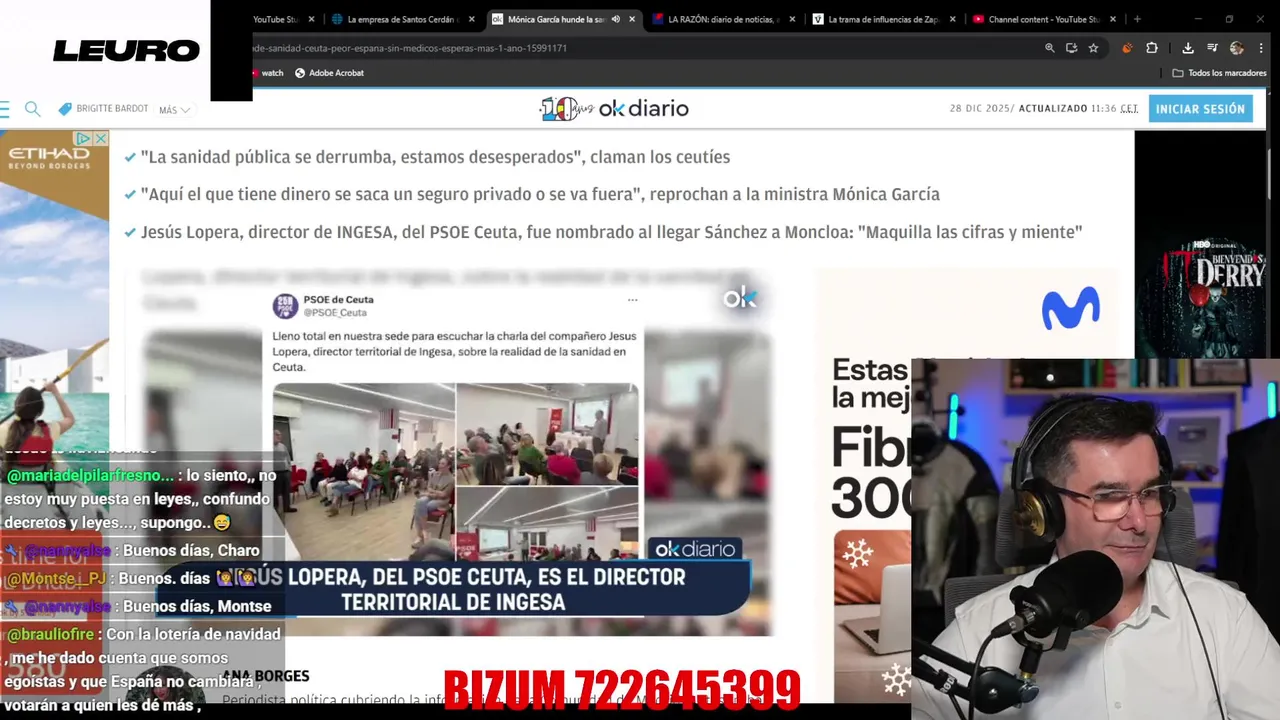Close the Channel content YouTube Studio tab
Image resolution: width=1280 pixels, height=720 pixels.
tap(1112, 19)
